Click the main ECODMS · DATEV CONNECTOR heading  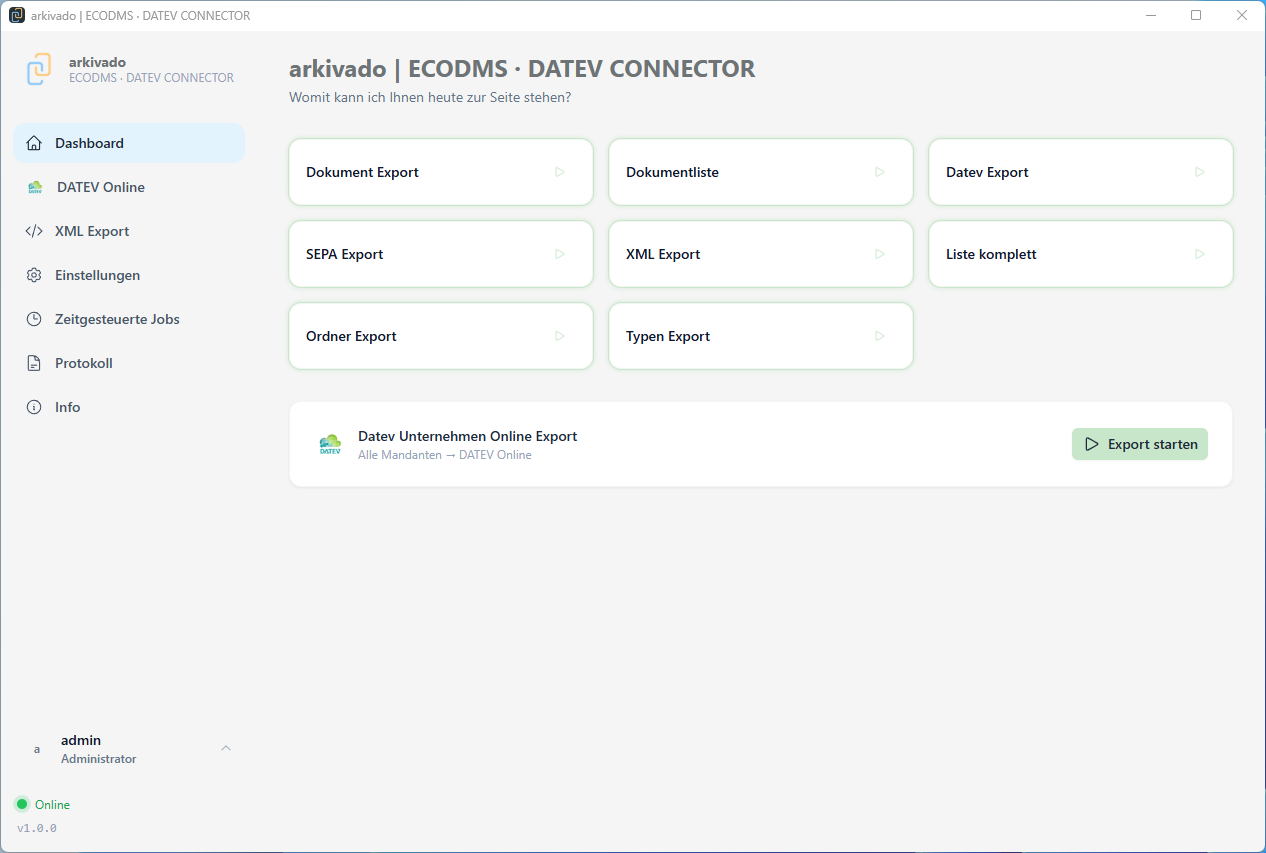click(522, 69)
